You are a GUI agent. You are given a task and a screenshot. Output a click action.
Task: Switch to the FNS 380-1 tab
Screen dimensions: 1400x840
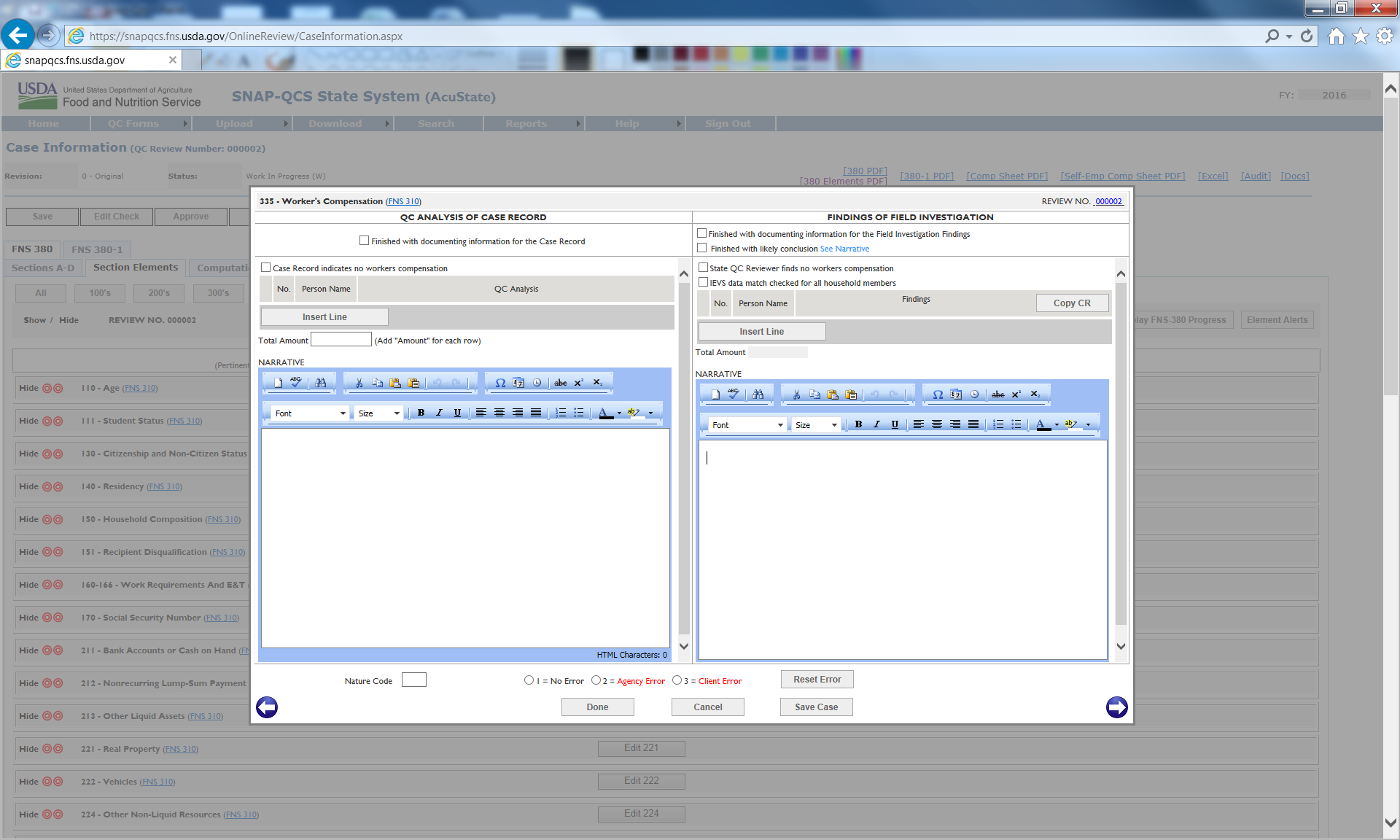click(97, 249)
